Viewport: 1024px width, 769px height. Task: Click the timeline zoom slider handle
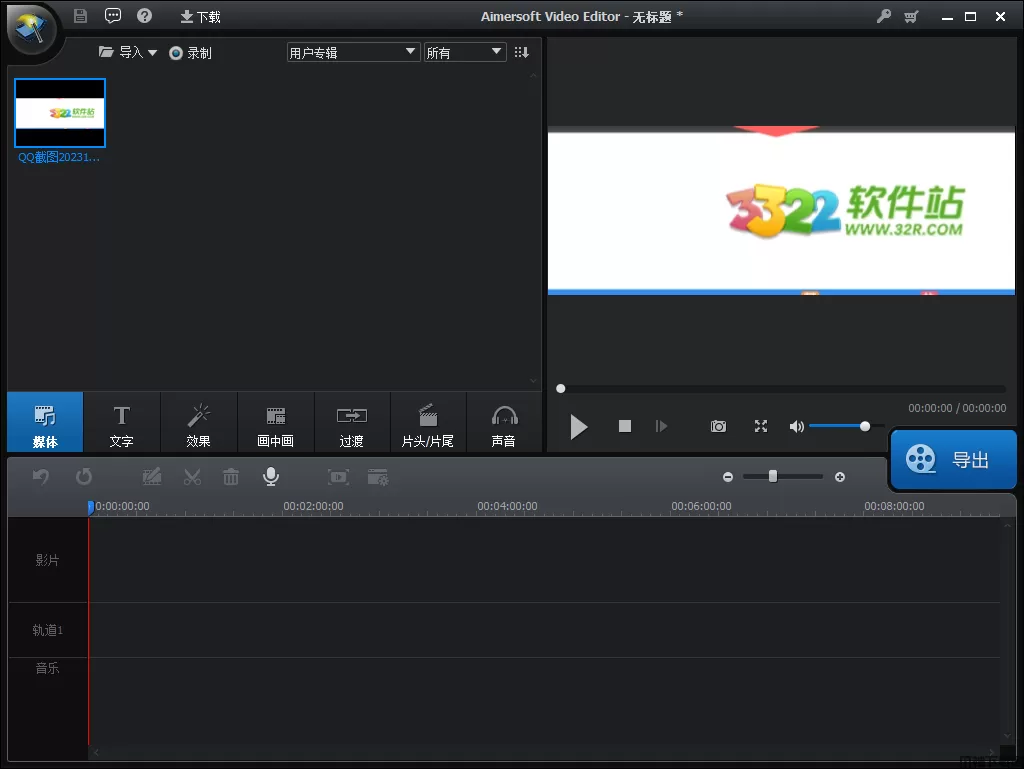[773, 477]
